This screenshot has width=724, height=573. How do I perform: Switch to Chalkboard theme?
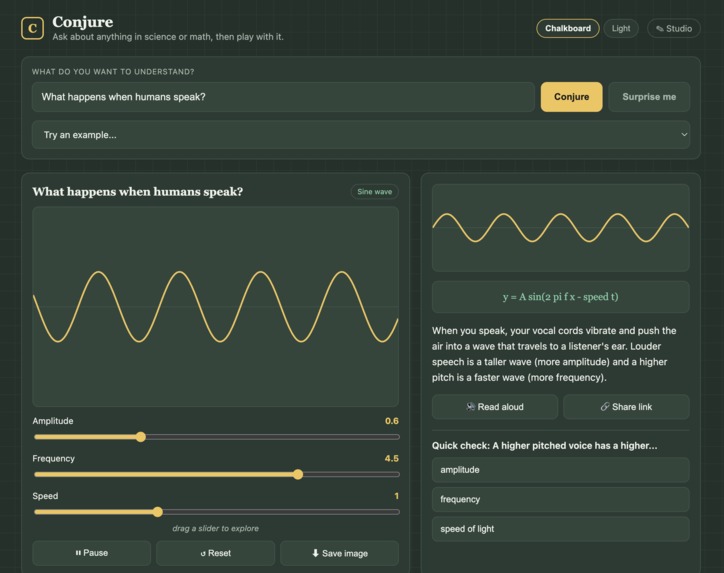567,28
